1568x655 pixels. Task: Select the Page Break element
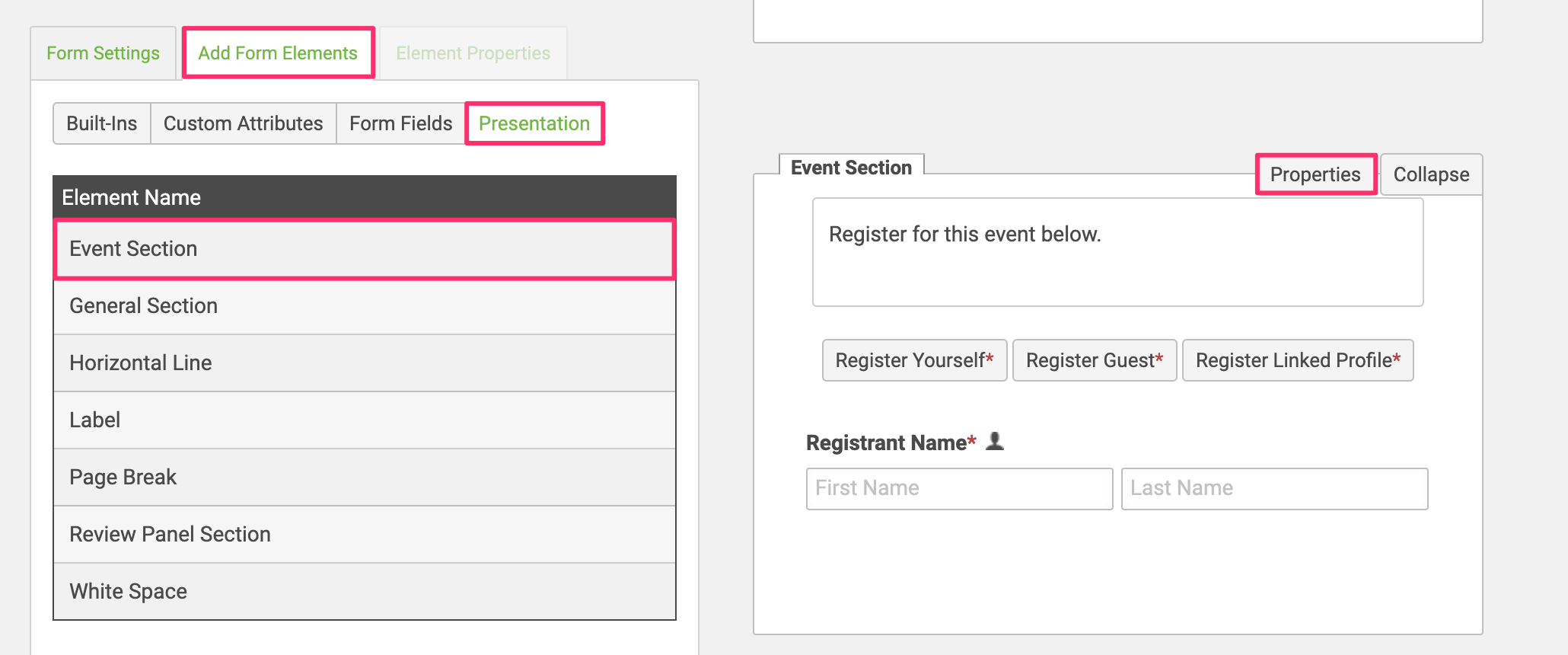[365, 478]
